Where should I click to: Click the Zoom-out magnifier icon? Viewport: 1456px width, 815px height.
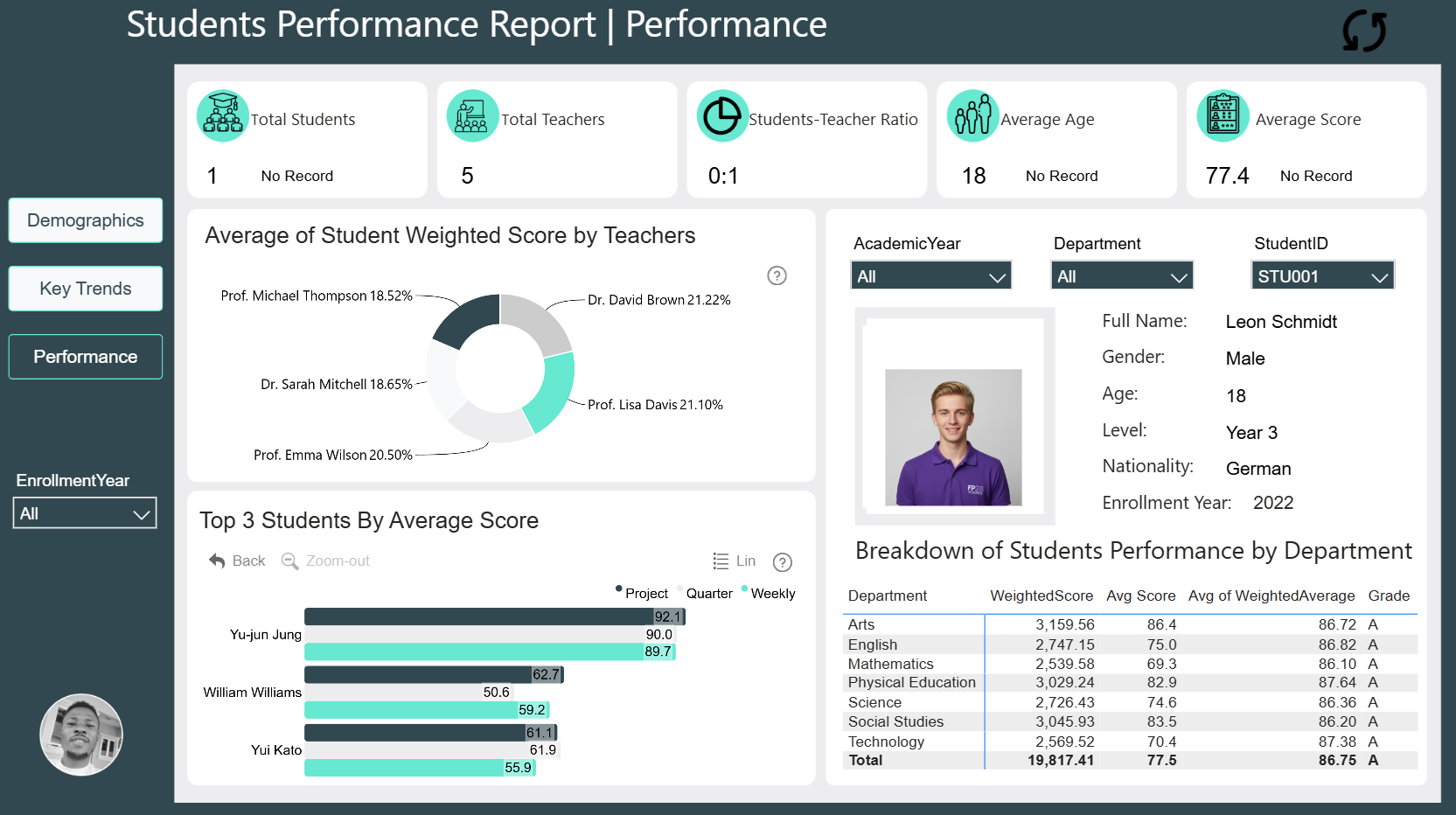(x=289, y=561)
